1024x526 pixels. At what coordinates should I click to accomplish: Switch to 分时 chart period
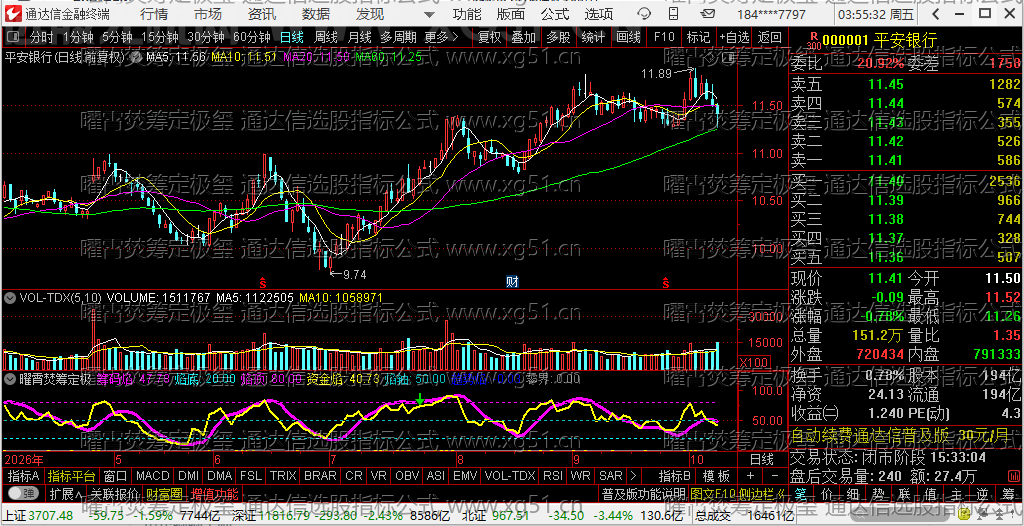point(42,37)
